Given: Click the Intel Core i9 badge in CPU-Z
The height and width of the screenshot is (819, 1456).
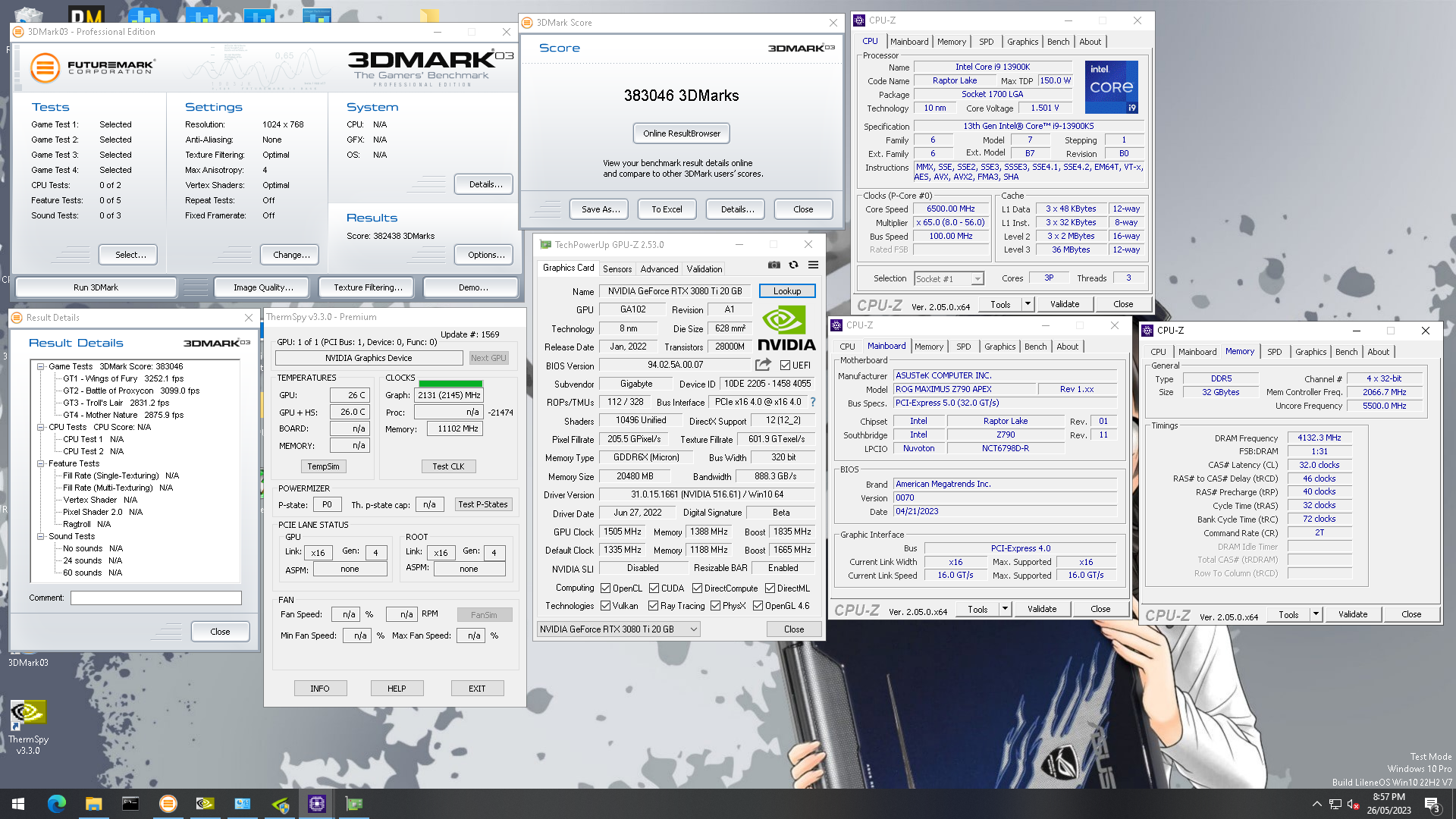Looking at the screenshot, I should point(1111,87).
